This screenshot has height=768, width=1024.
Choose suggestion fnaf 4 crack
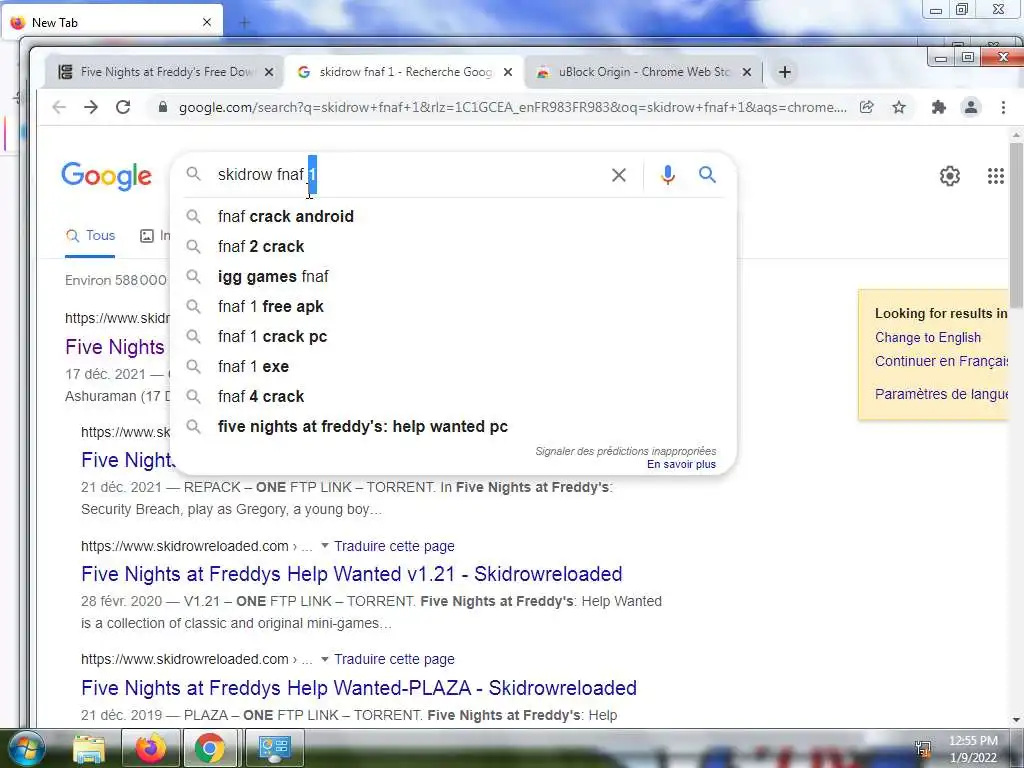tap(453, 396)
